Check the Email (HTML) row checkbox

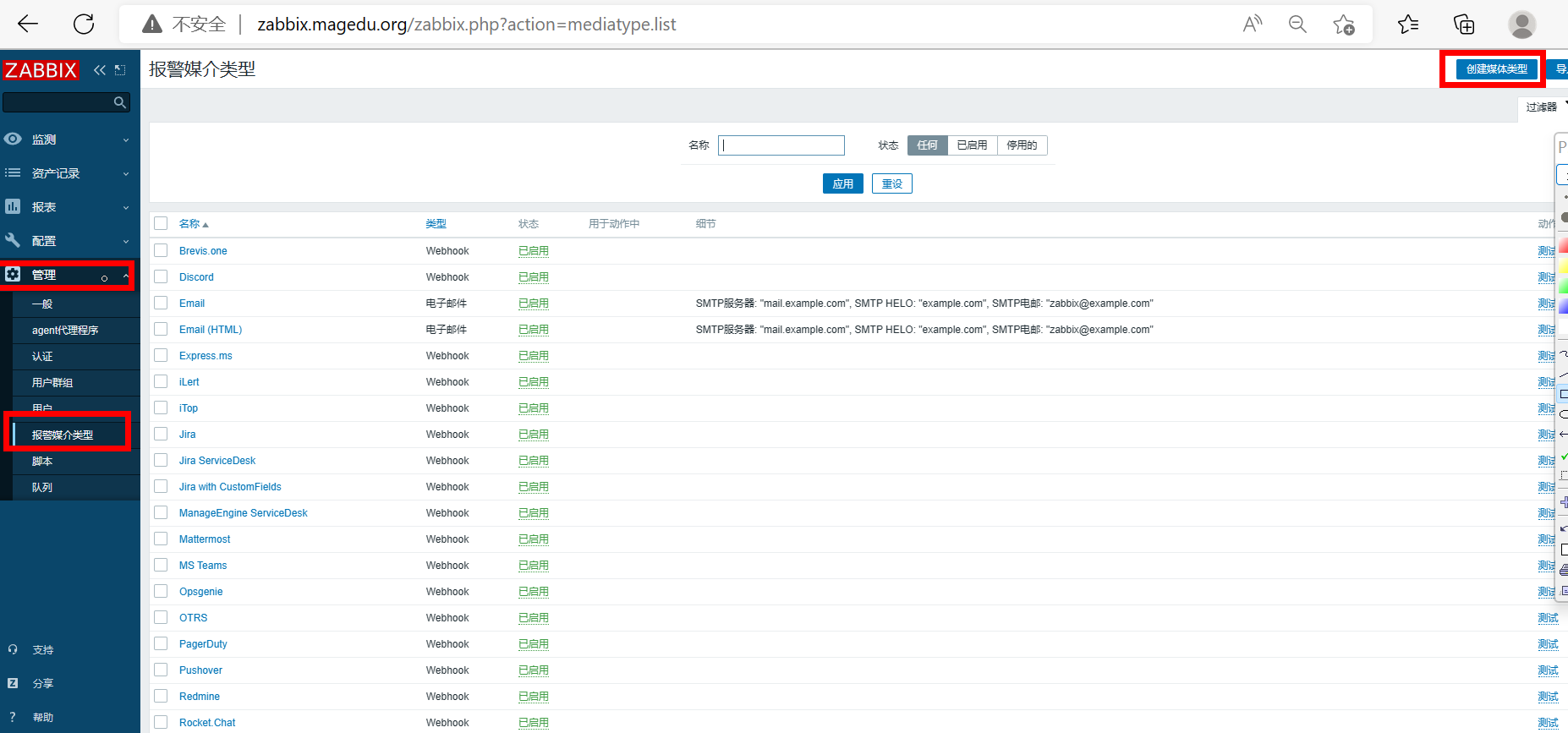pos(161,329)
